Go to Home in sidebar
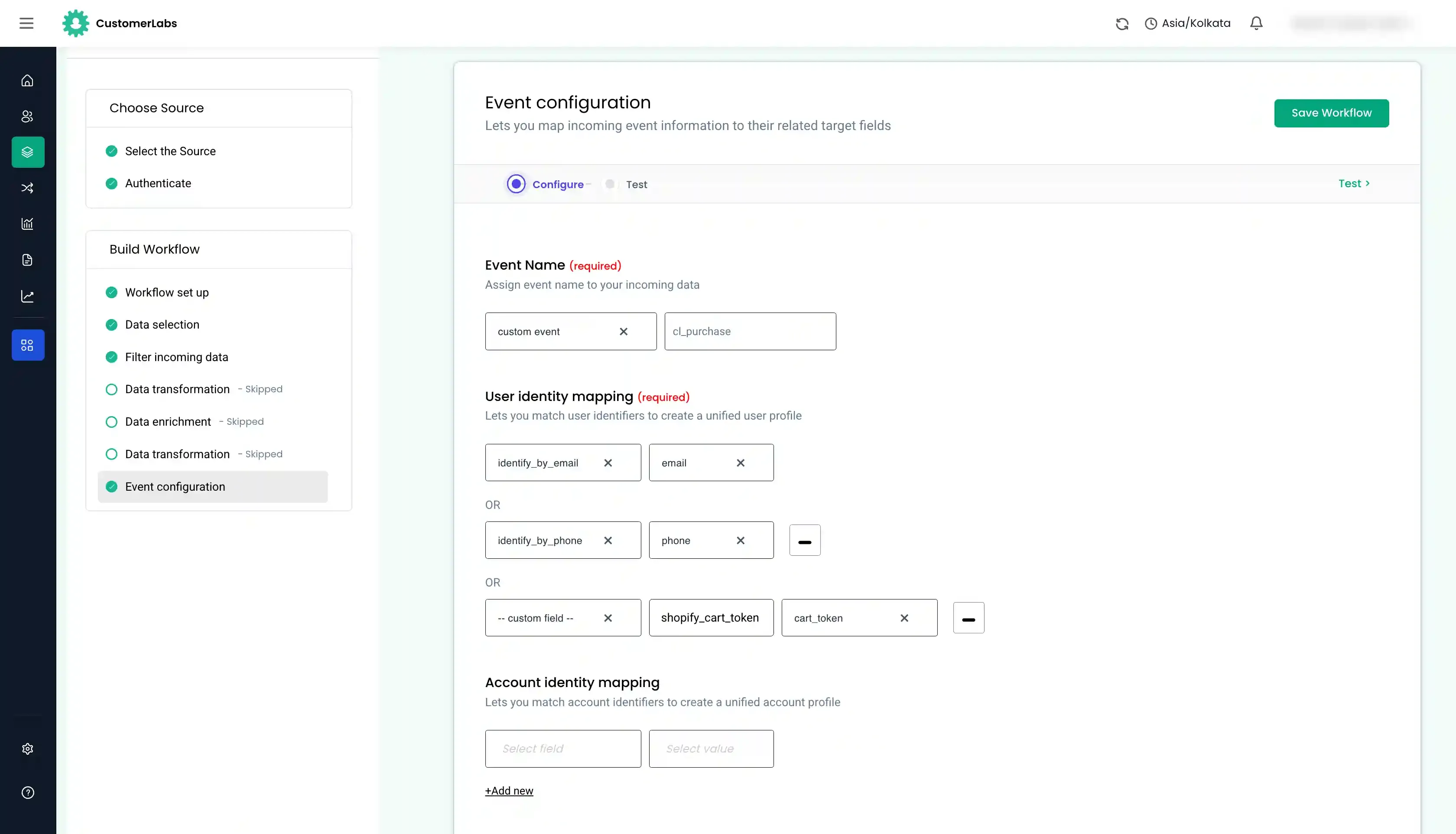This screenshot has width=1456, height=834. tap(27, 81)
